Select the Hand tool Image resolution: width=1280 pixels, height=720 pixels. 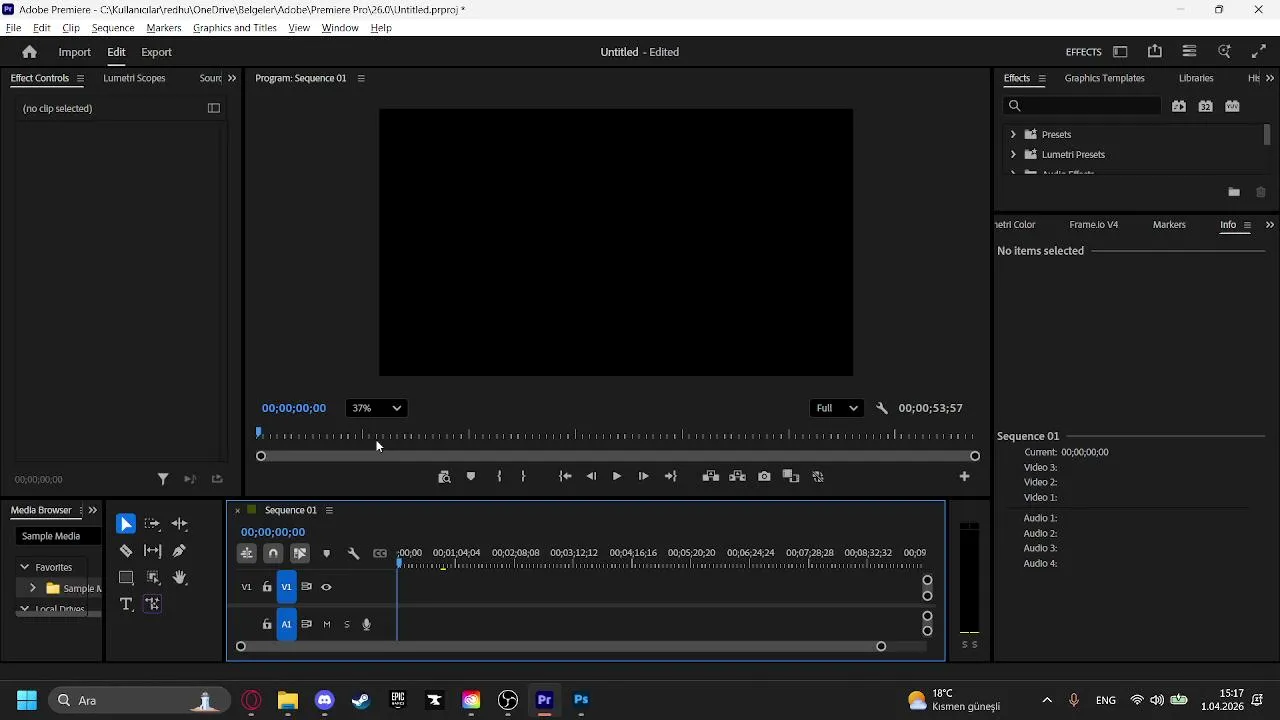point(179,578)
